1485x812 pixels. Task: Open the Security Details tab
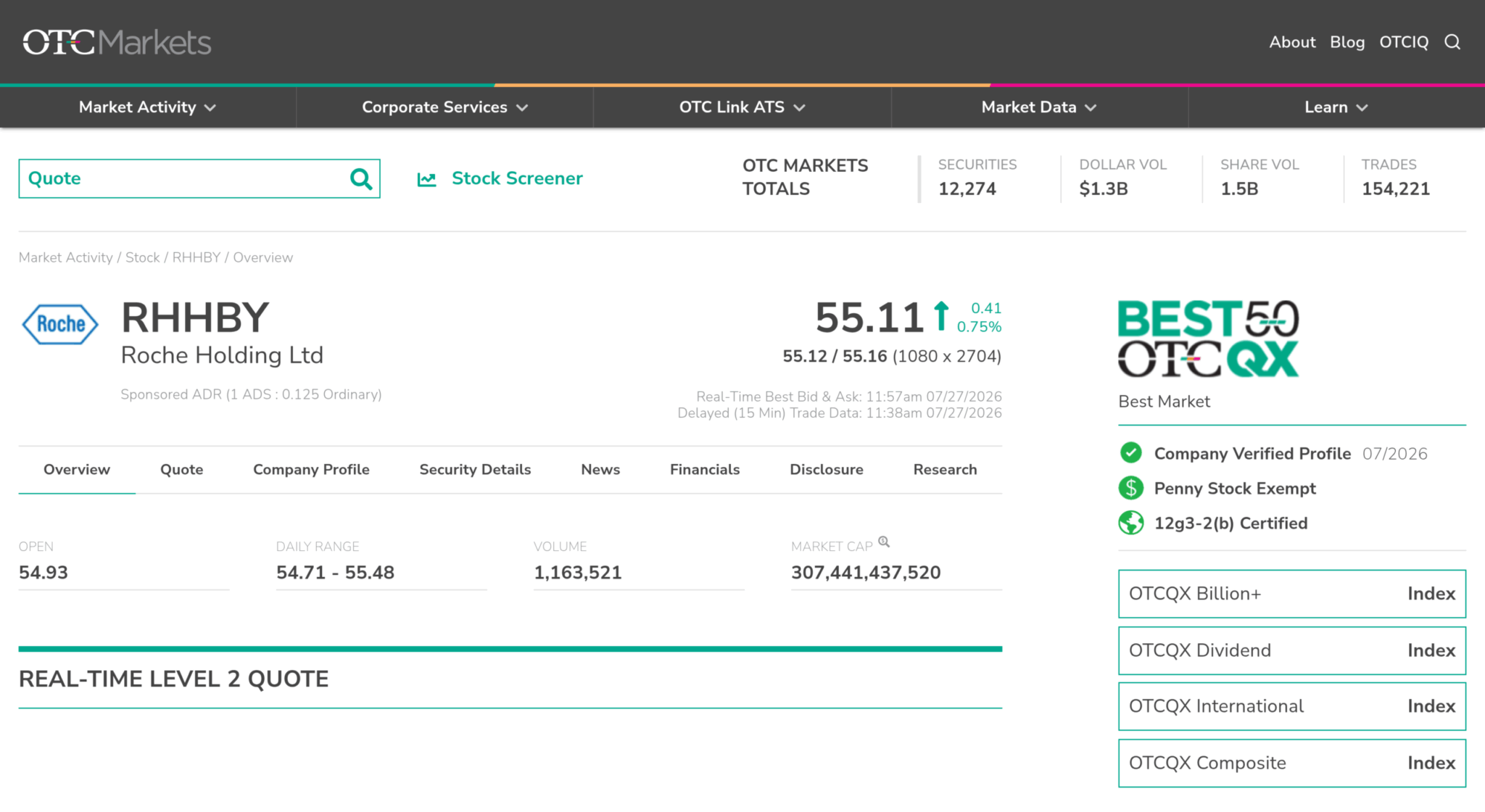point(475,470)
